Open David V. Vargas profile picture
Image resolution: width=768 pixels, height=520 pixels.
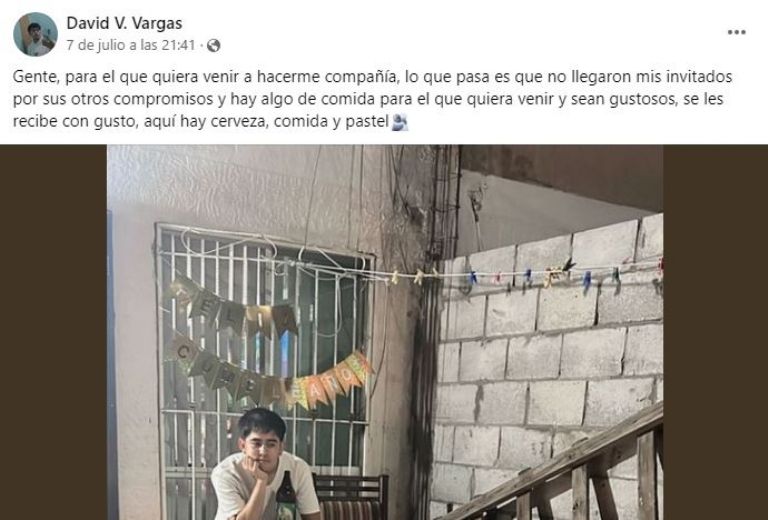coord(35,34)
